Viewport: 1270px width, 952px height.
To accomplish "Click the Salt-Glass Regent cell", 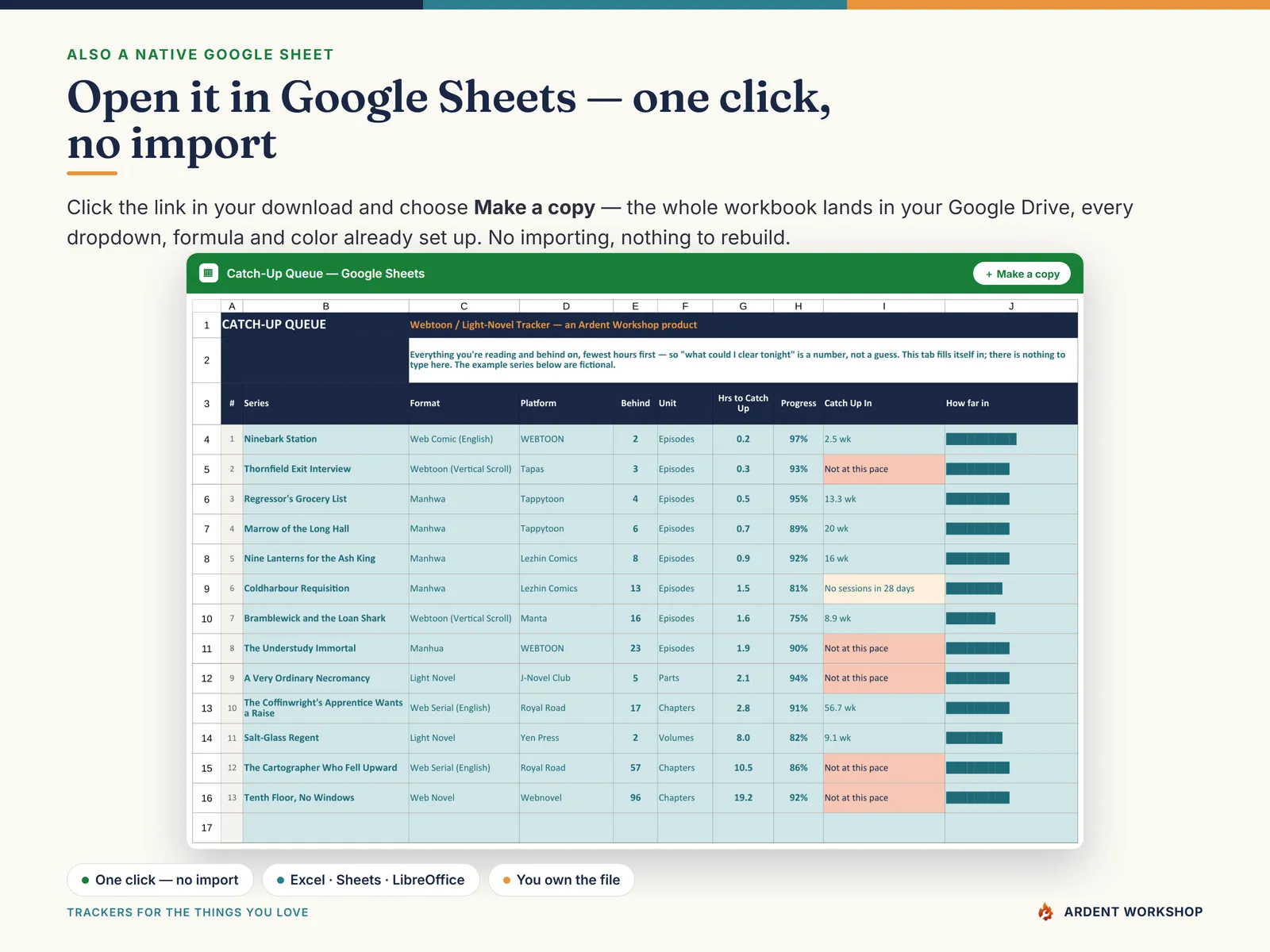I will click(x=325, y=738).
